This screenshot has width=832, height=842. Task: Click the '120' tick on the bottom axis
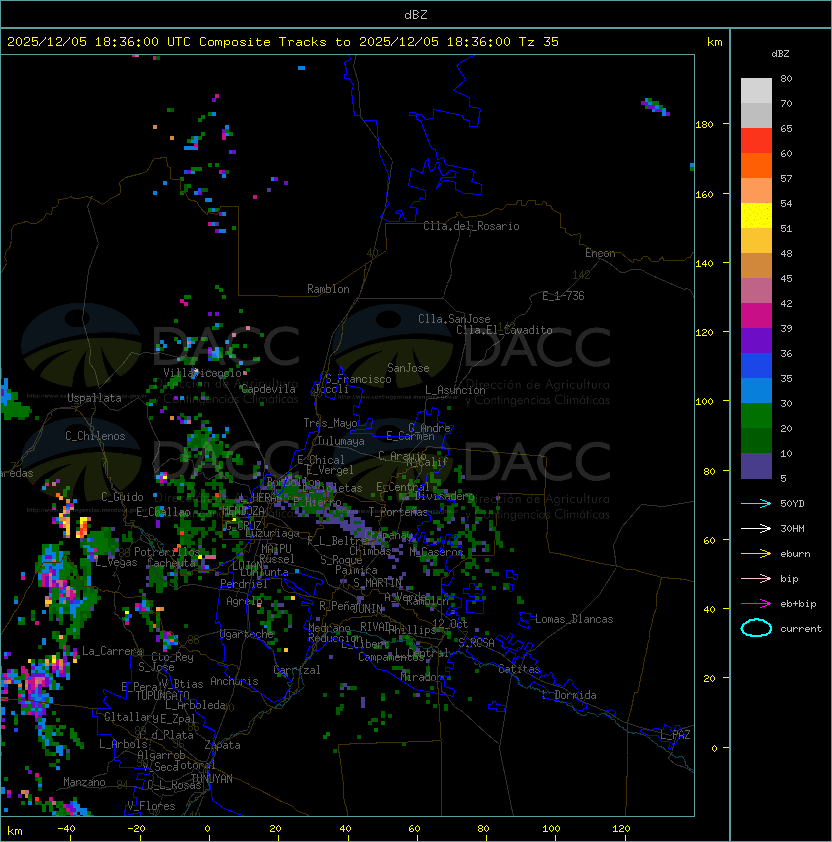[x=621, y=829]
